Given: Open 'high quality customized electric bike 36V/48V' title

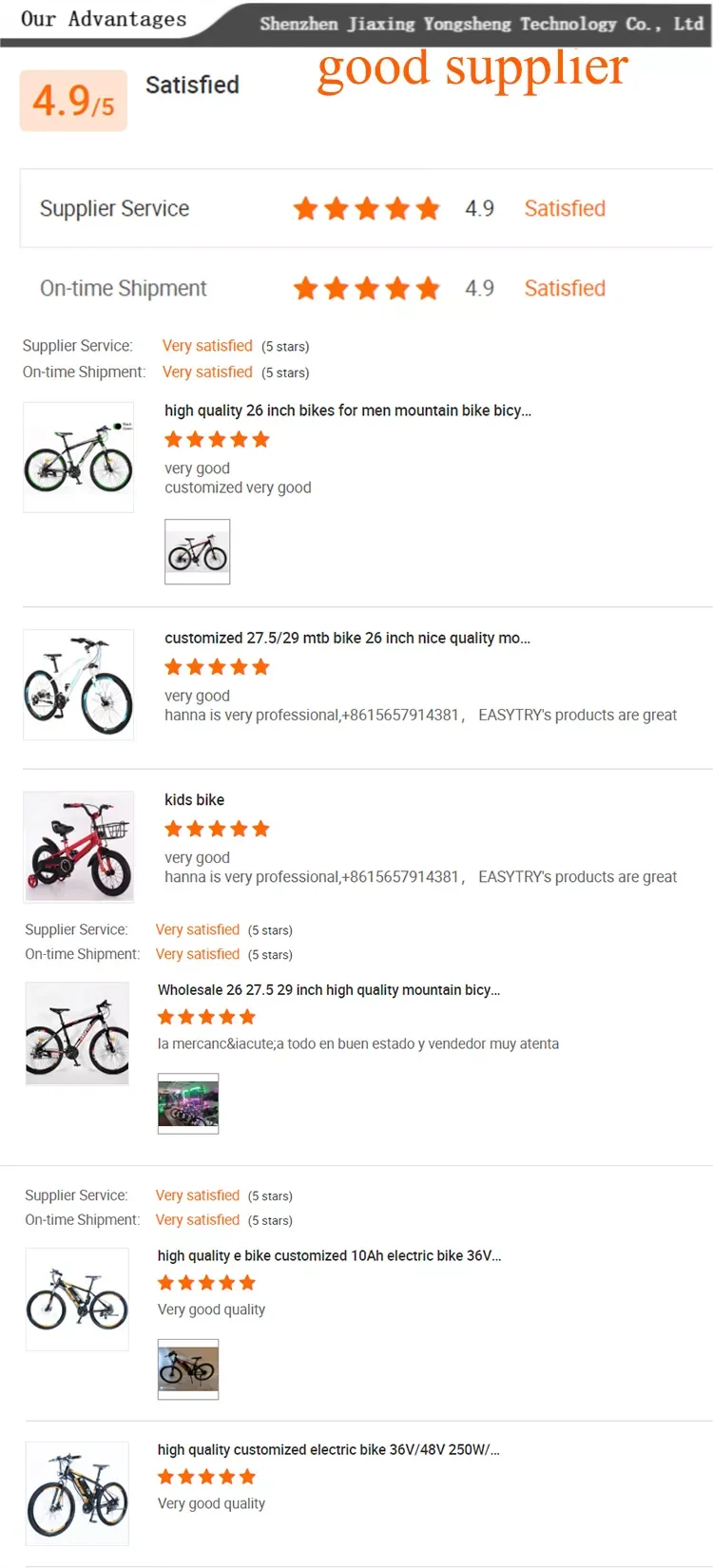Looking at the screenshot, I should (328, 1449).
